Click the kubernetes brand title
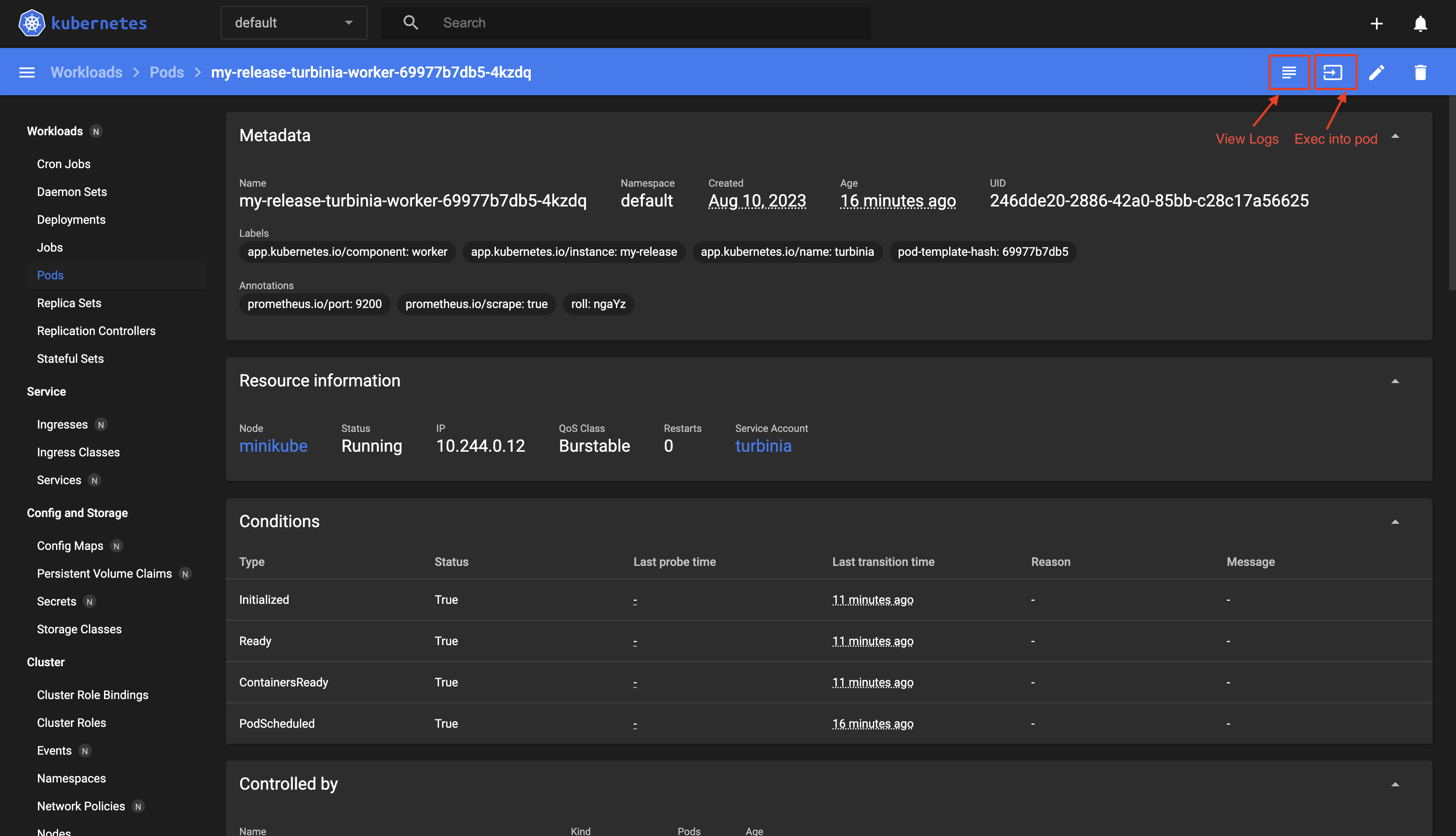 (x=99, y=23)
